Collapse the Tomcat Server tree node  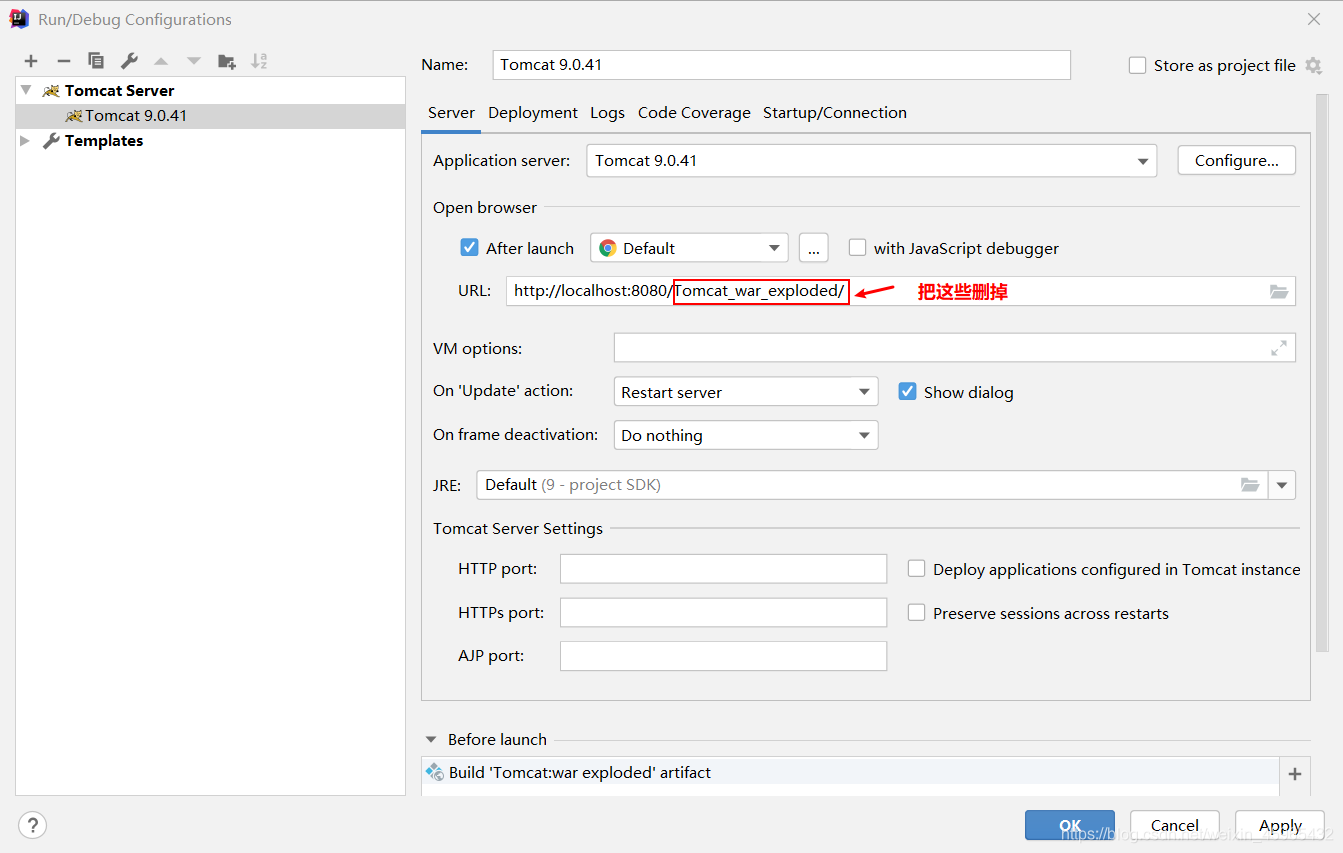[26, 90]
